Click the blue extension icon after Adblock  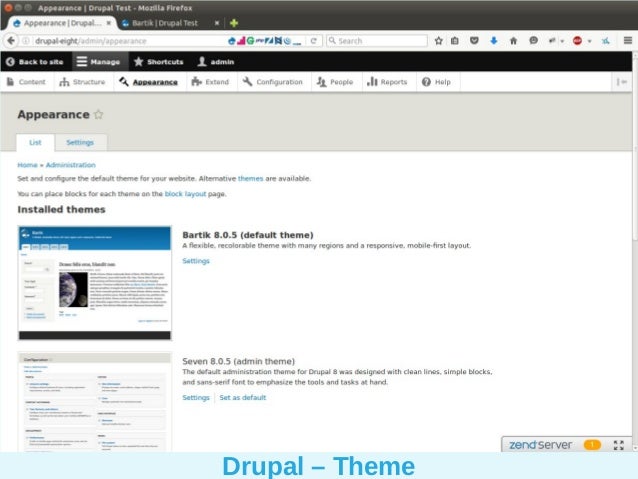coord(606,41)
